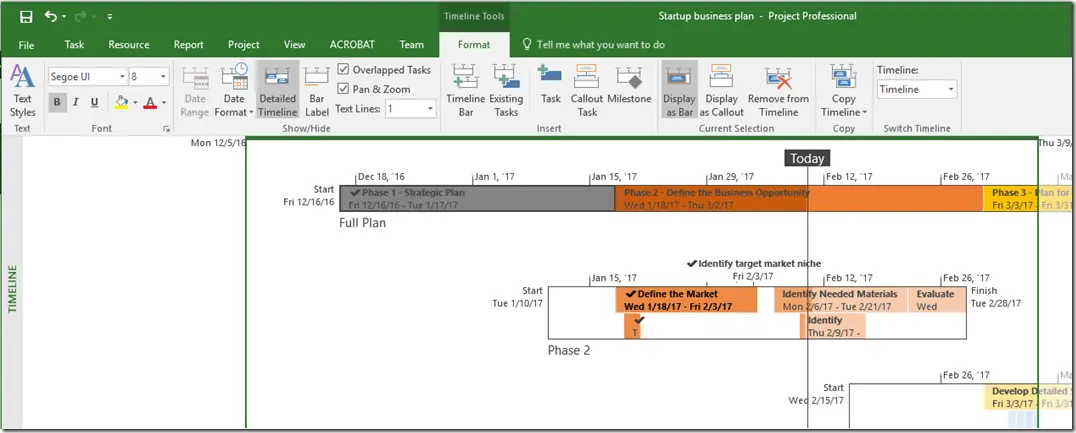Apply the red font color
The image size is (1076, 433).
[x=150, y=103]
